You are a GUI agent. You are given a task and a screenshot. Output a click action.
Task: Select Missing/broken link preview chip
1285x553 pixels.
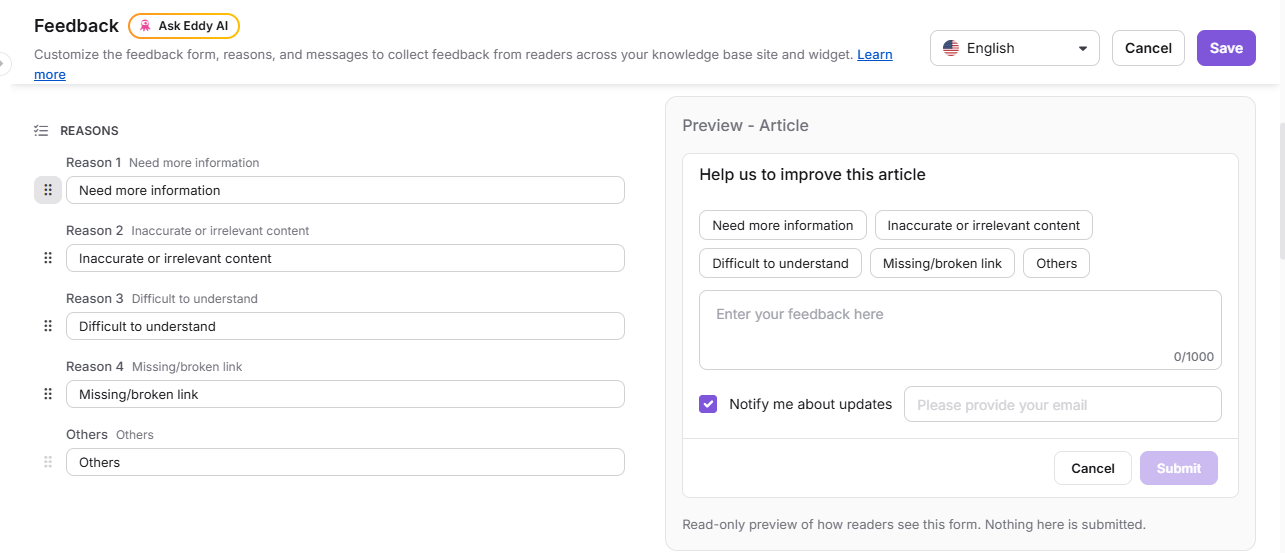pos(942,263)
